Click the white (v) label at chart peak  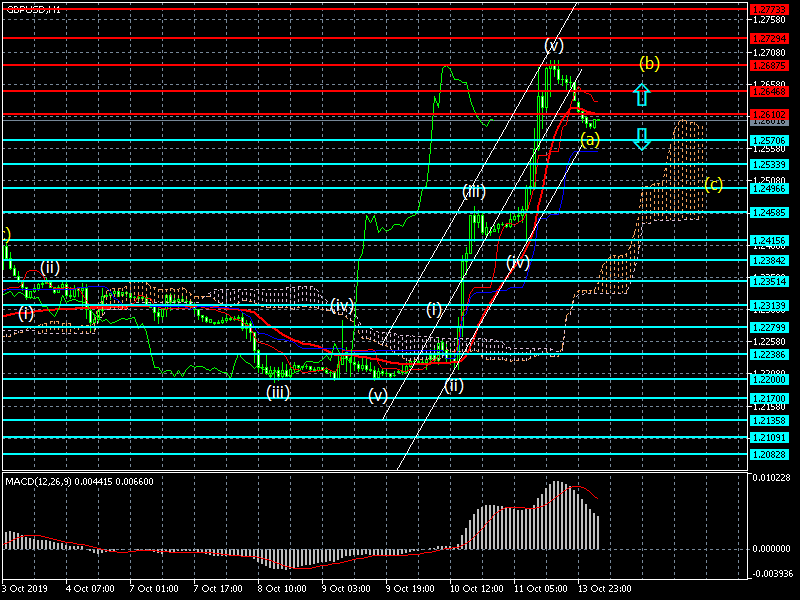[554, 45]
